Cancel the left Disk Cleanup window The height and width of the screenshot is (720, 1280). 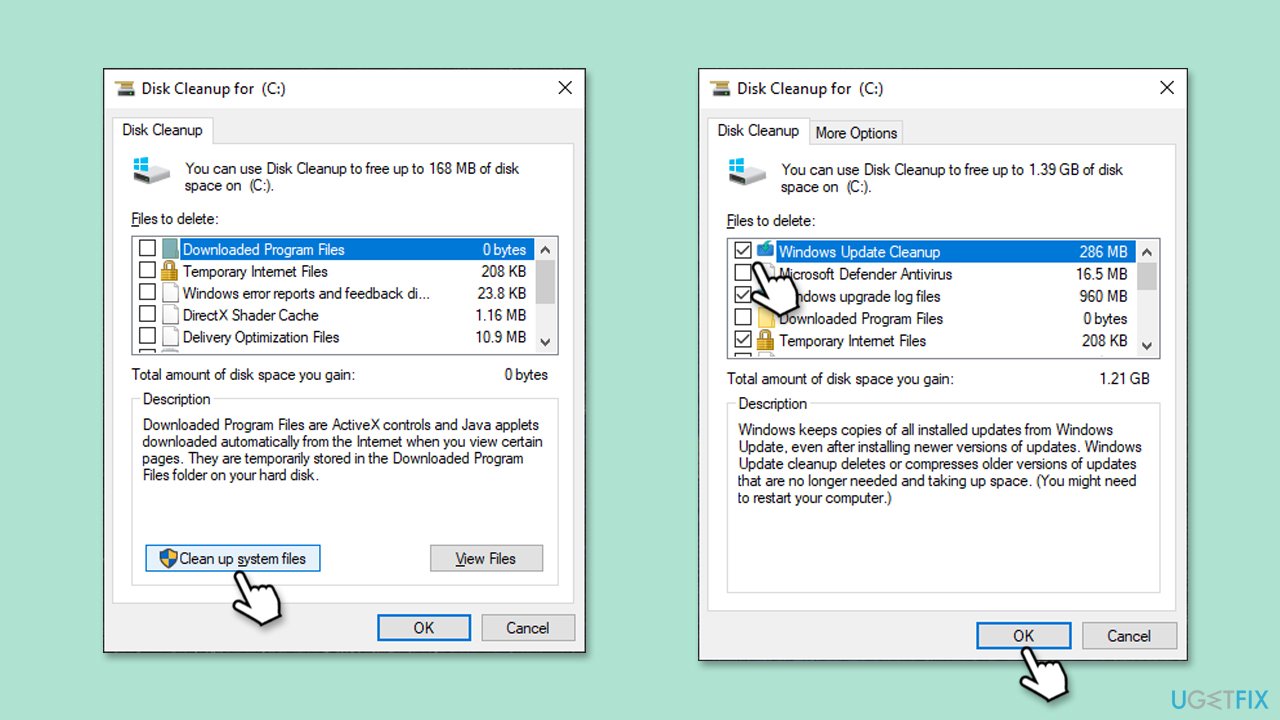point(528,628)
